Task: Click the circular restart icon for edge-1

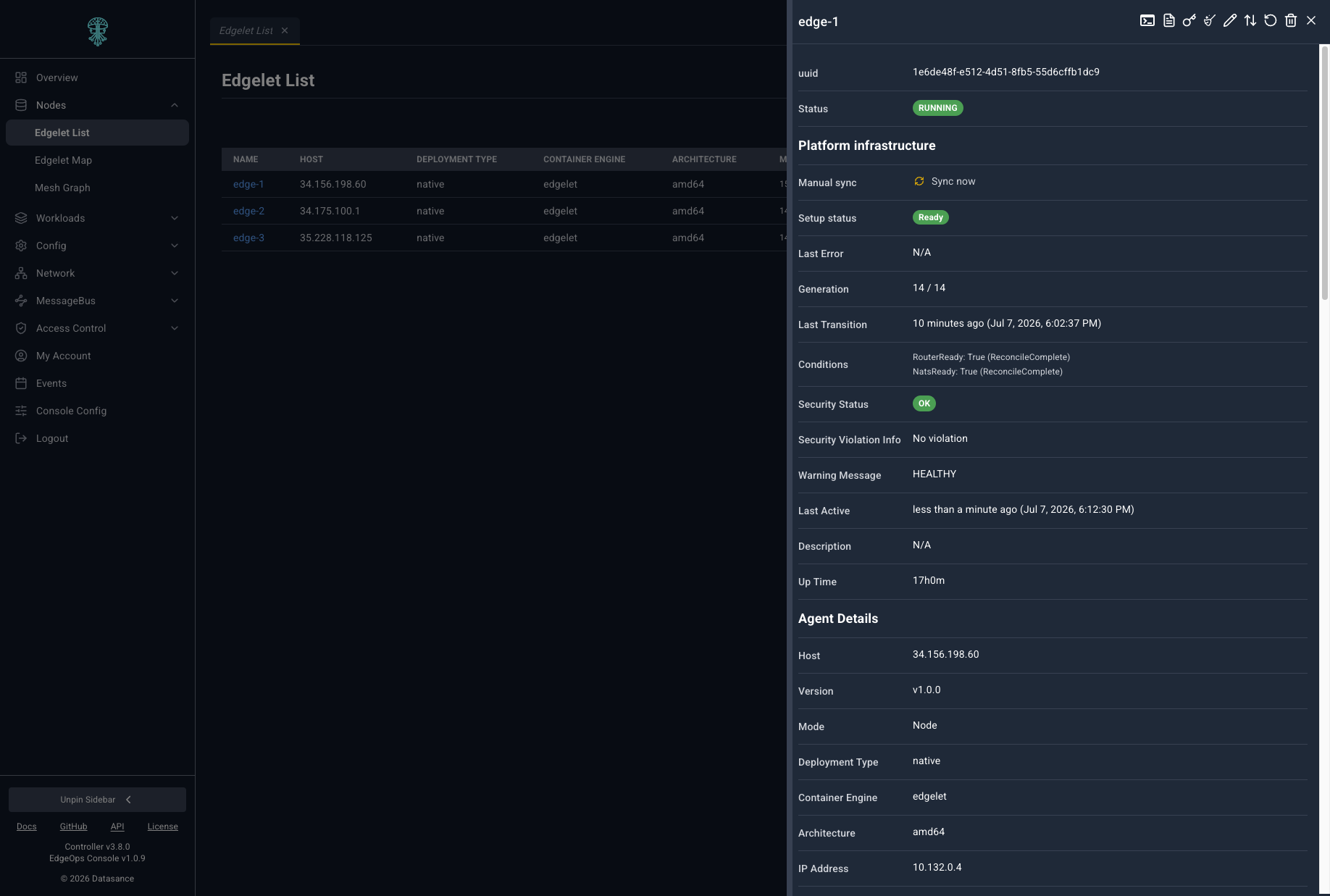Action: coord(1271,21)
